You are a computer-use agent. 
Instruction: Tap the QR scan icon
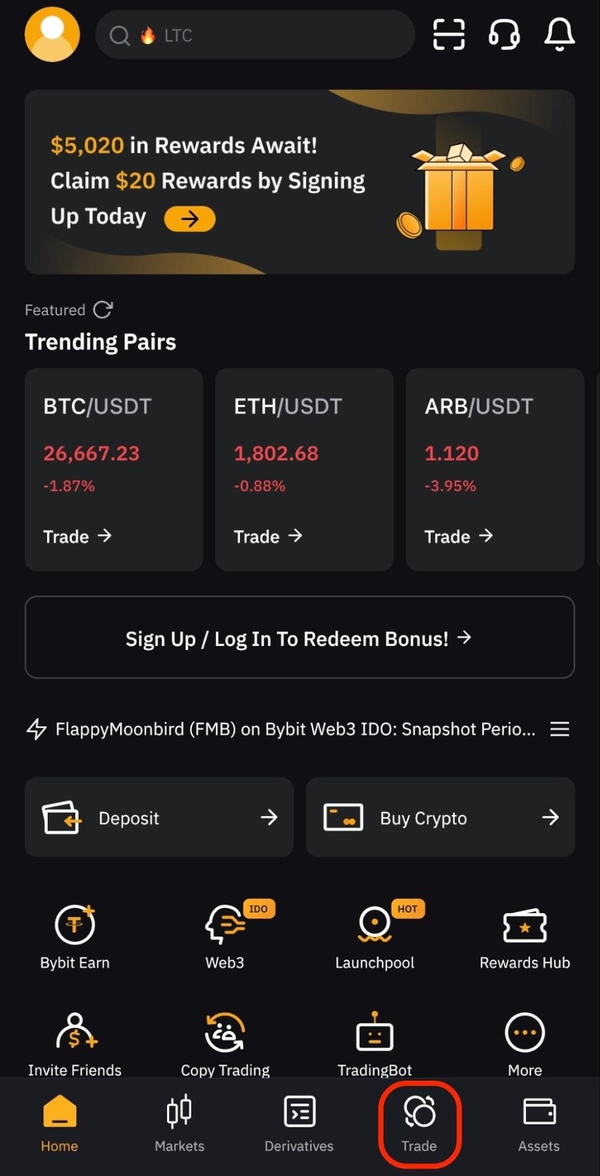450,35
